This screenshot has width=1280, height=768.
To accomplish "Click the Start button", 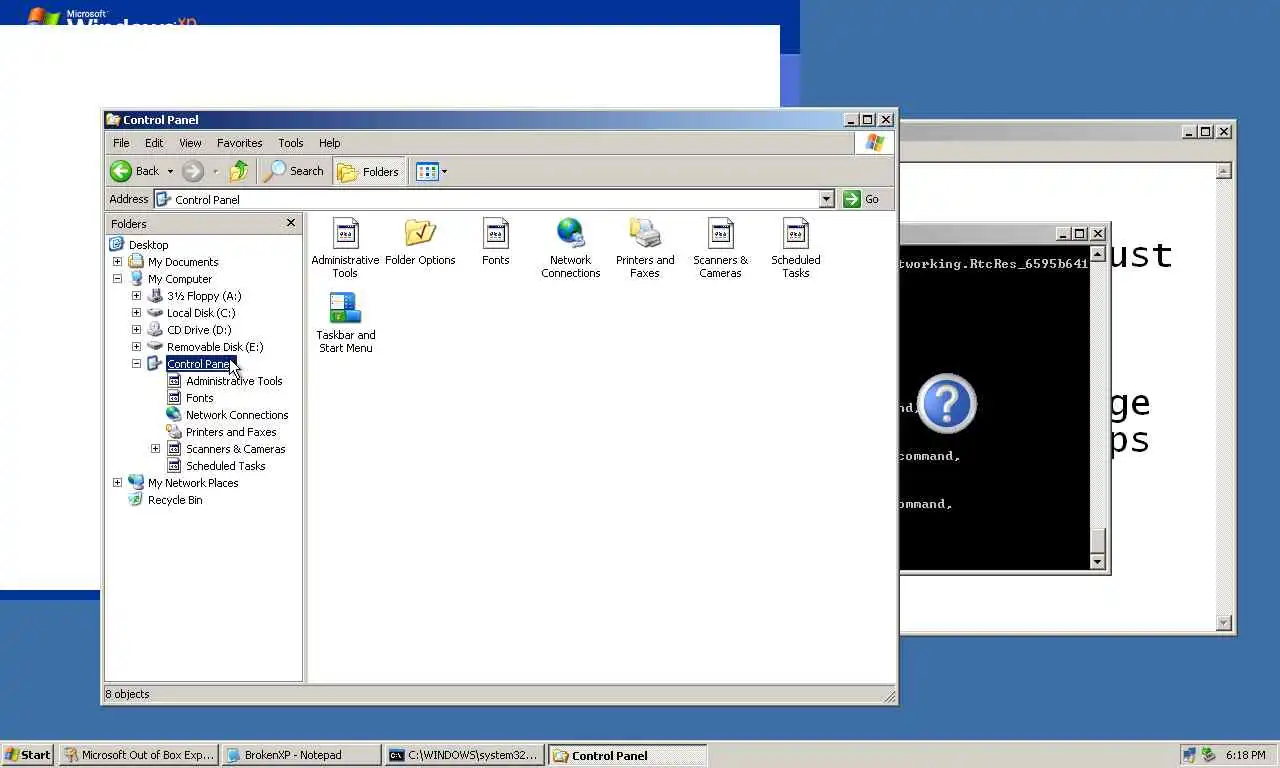I will coord(27,755).
